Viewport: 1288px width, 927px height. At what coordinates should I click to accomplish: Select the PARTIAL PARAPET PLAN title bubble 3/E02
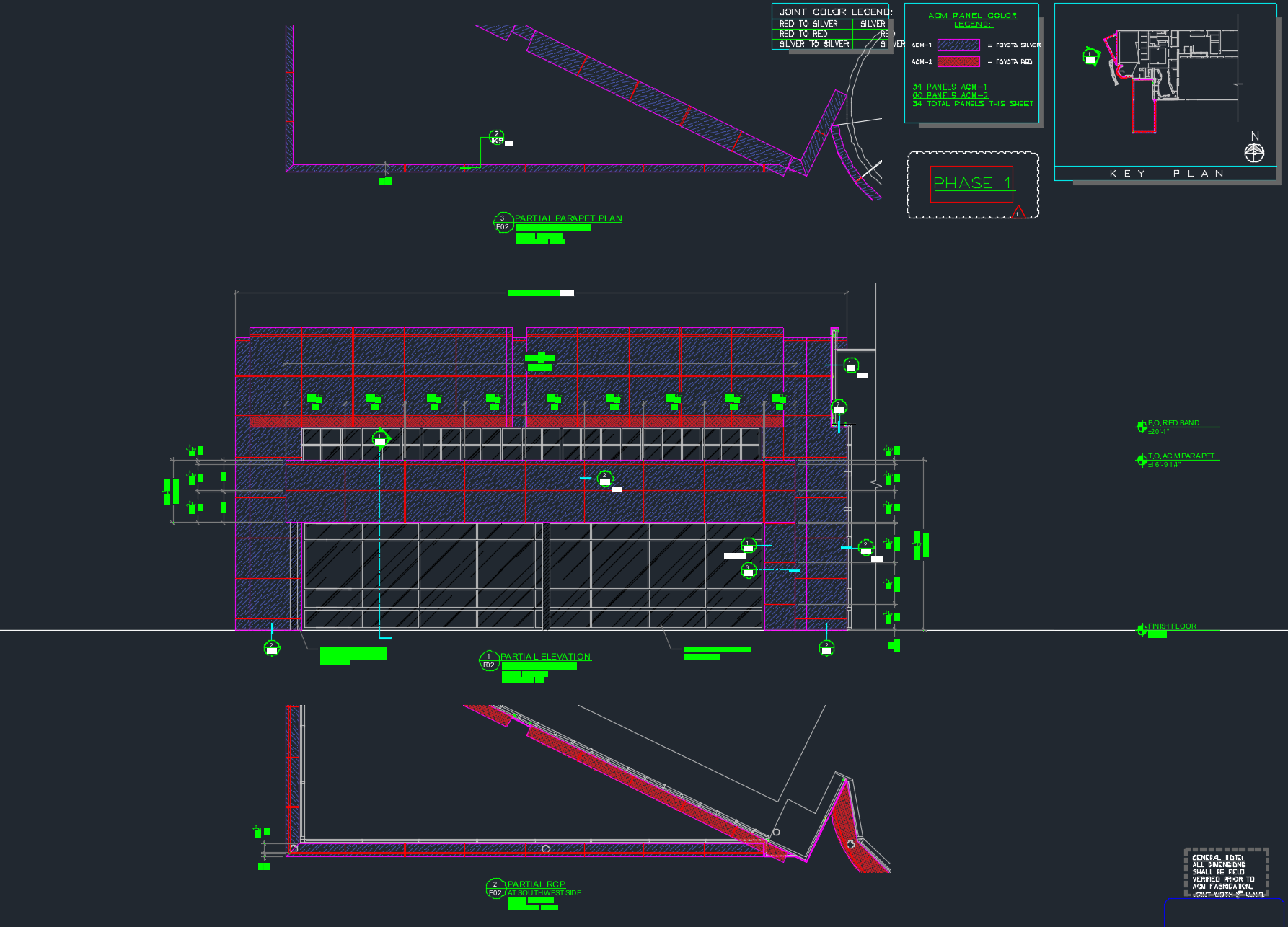[x=503, y=222]
